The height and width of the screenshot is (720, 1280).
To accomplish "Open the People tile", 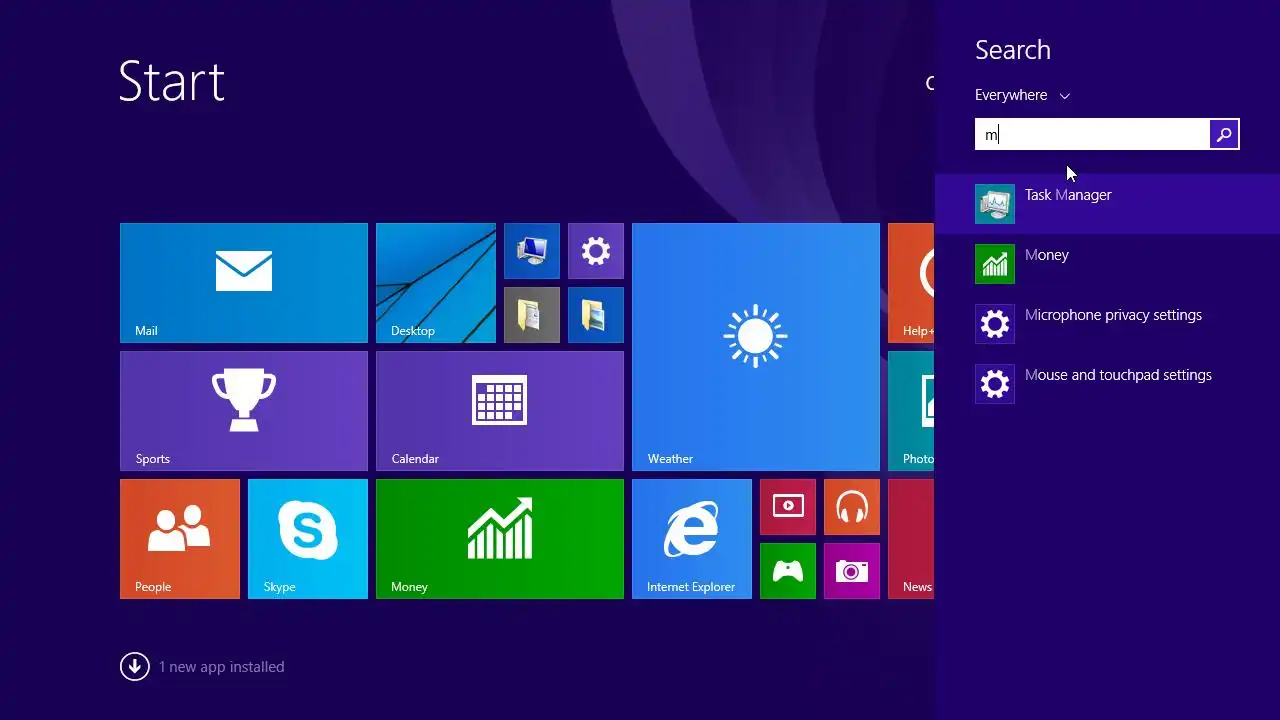I will click(x=180, y=539).
